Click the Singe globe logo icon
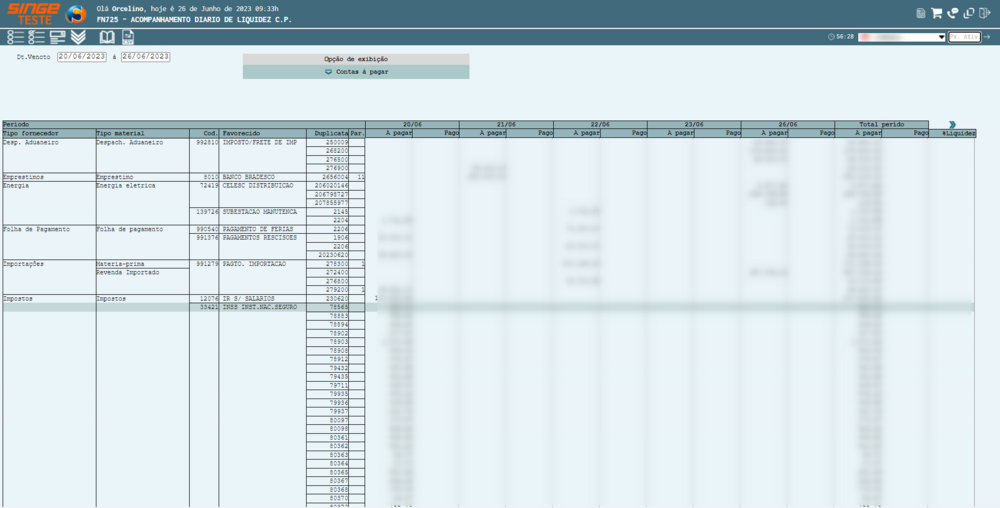Viewport: 1000px width, 508px height. 76,14
